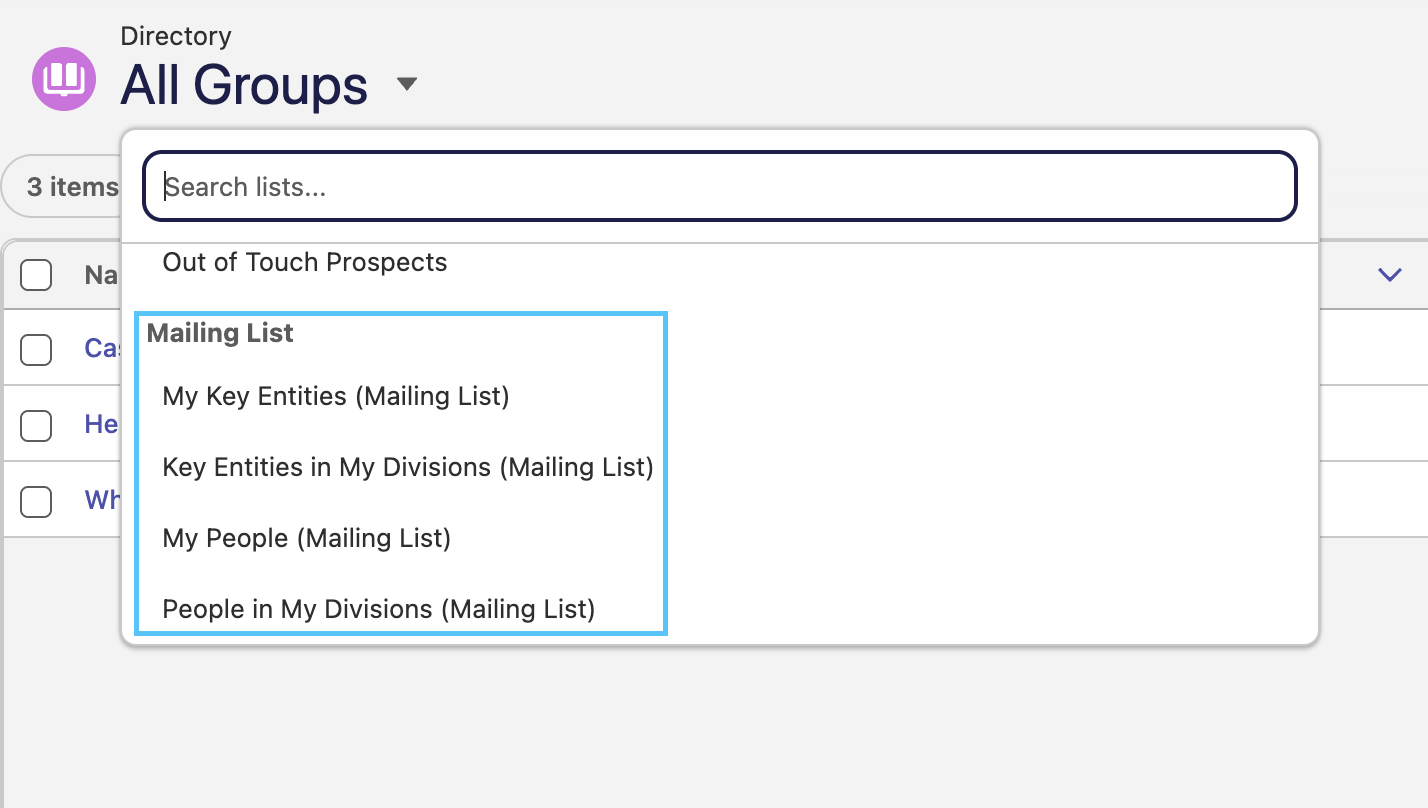Click the 'Na' column header to sort
This screenshot has height=808, width=1428.
point(102,275)
